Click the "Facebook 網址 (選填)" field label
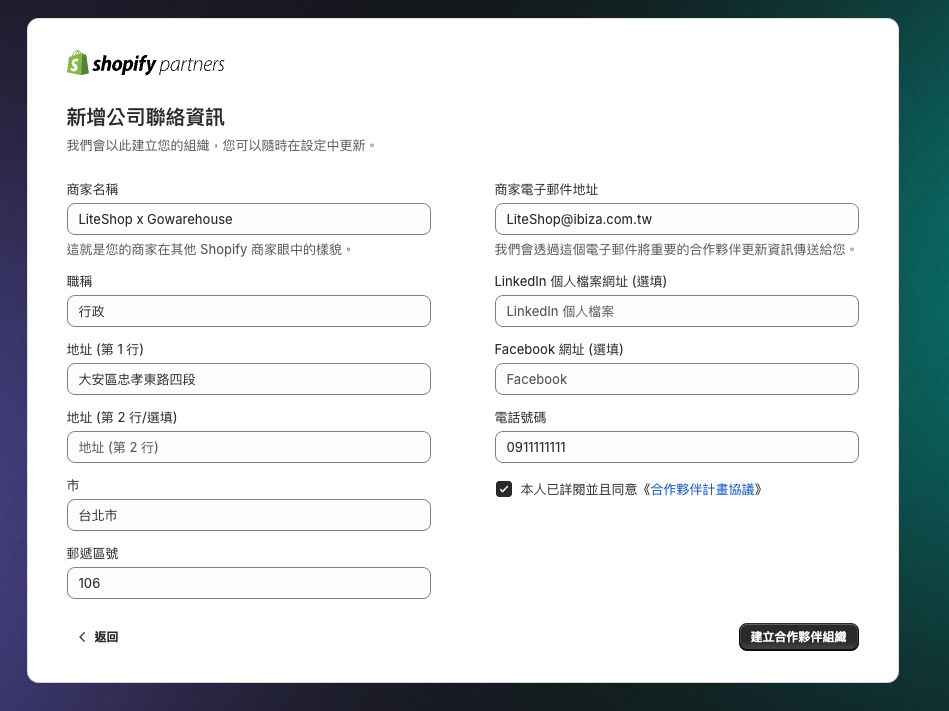 (x=558, y=349)
